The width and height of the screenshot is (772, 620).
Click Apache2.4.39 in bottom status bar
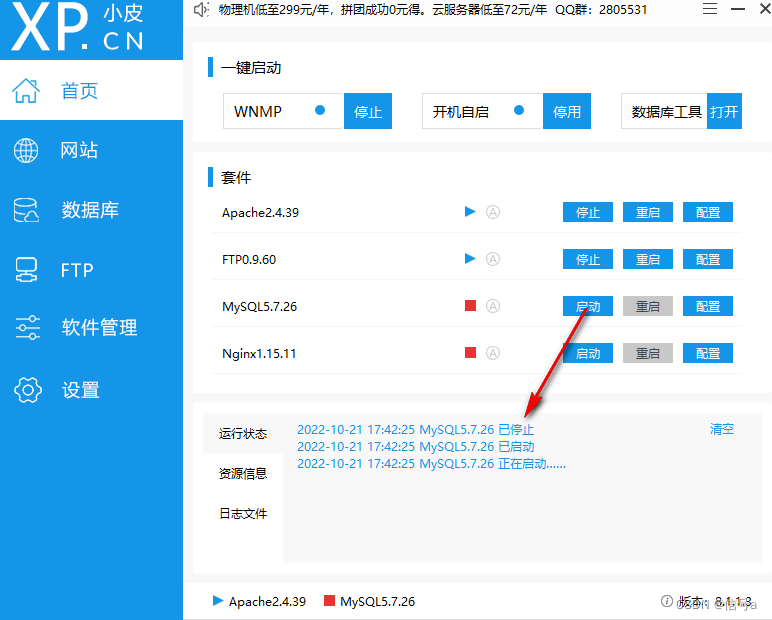pyautogui.click(x=259, y=601)
